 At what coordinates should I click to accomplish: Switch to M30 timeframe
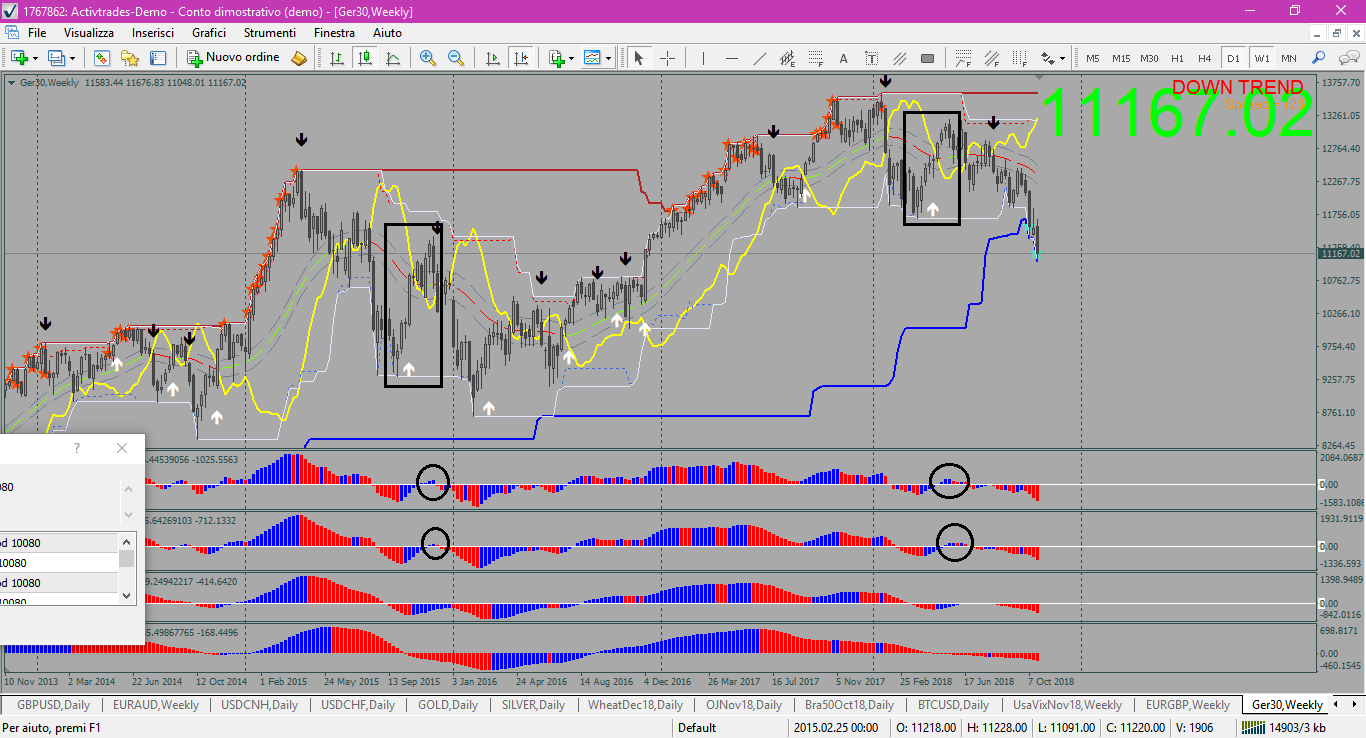pos(1150,58)
